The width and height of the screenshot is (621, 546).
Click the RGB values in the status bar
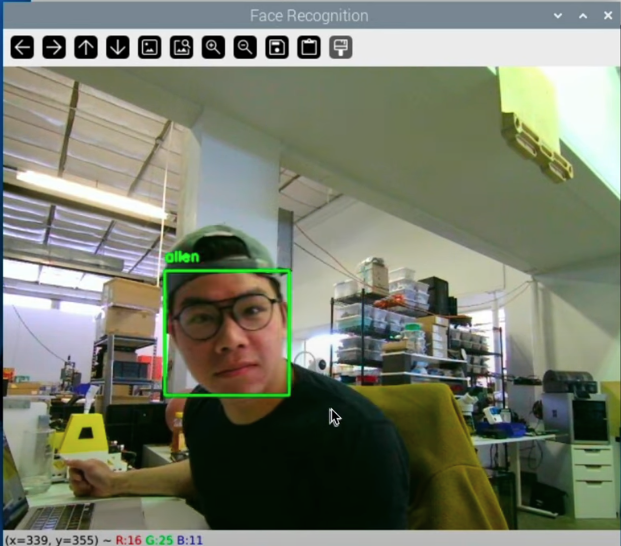pos(160,540)
